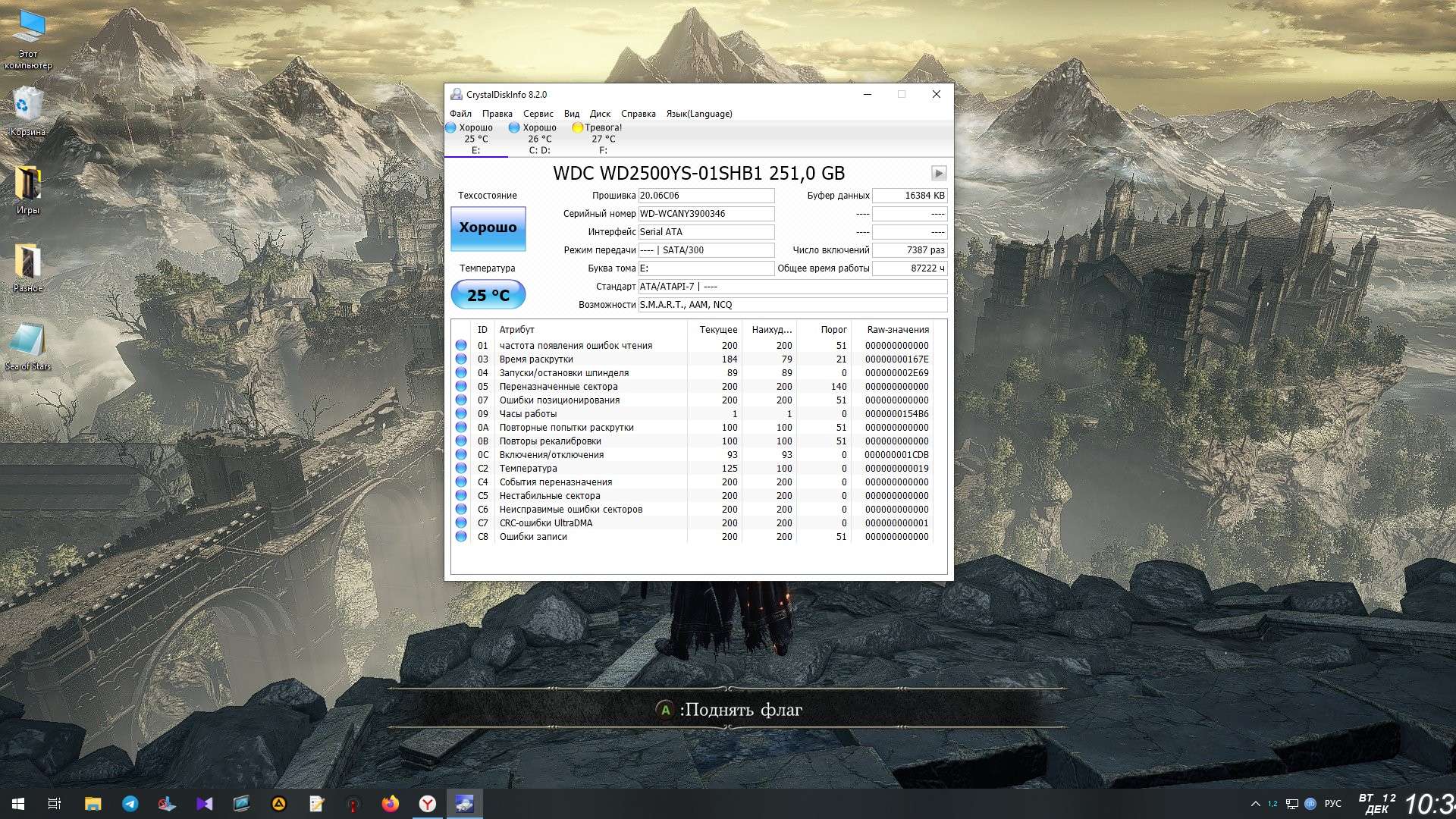Open Visual Studio from taskbar

pos(205,804)
